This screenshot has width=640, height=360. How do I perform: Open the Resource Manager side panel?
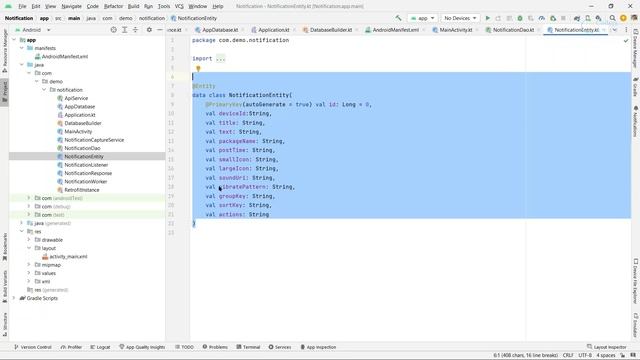(x=5, y=51)
